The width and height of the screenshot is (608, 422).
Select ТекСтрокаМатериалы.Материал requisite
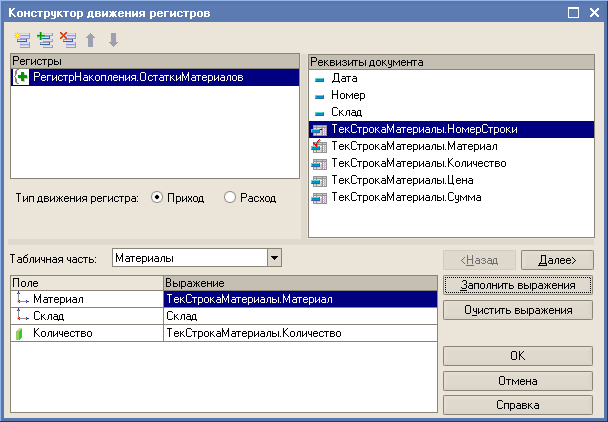(451, 147)
